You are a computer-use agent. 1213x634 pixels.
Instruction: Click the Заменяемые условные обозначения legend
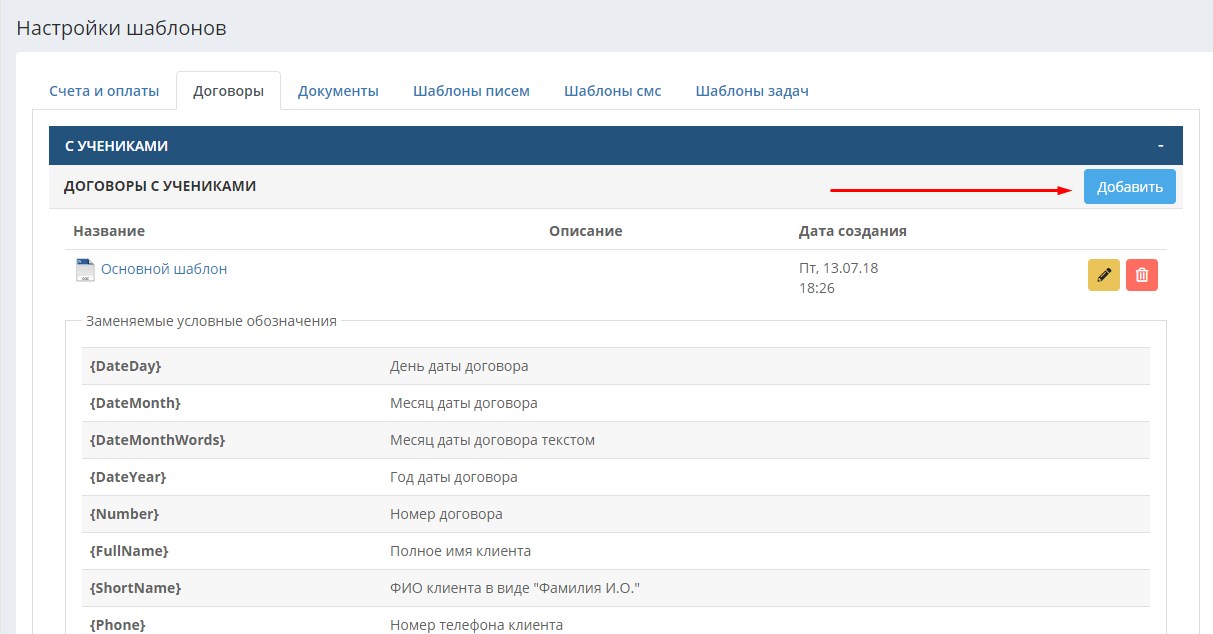pos(211,321)
